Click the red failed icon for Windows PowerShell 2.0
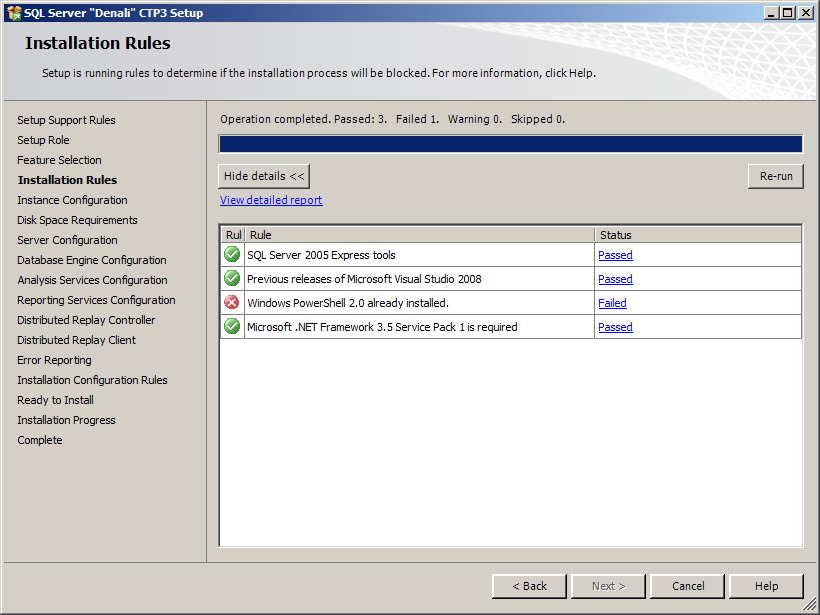The image size is (820, 615). [232, 302]
